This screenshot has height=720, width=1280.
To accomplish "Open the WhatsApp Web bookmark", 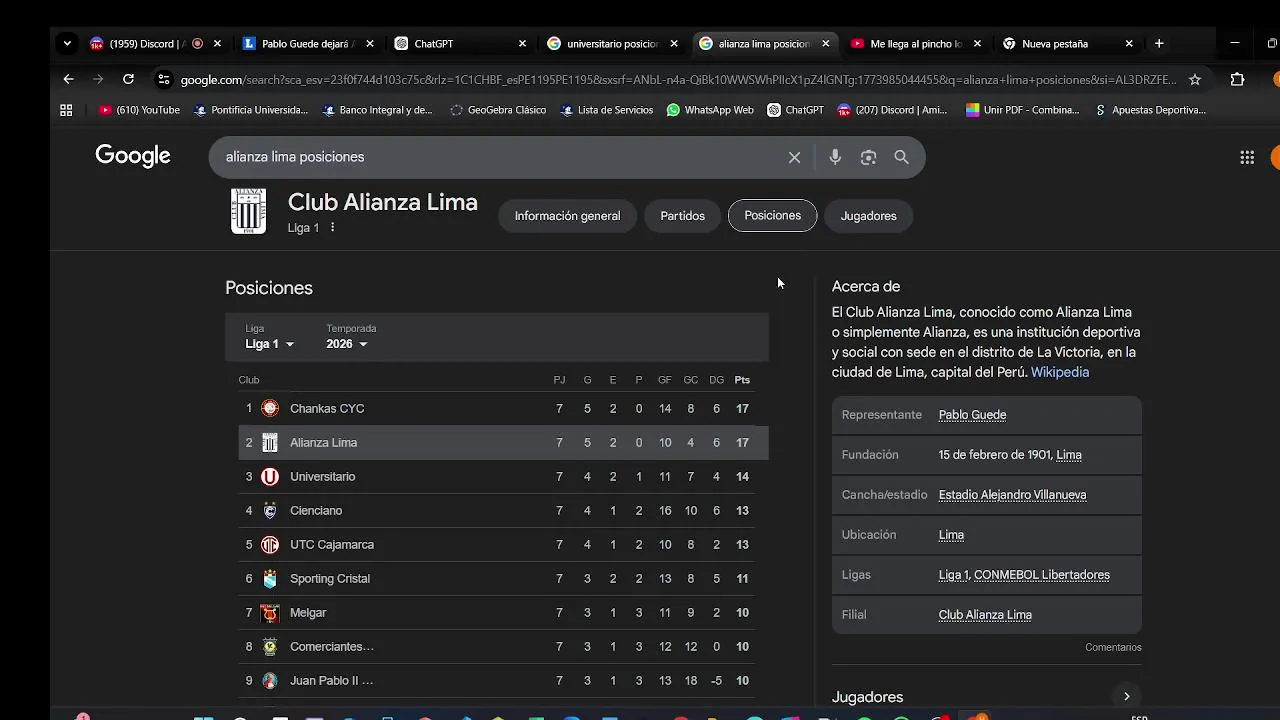I will coord(710,110).
